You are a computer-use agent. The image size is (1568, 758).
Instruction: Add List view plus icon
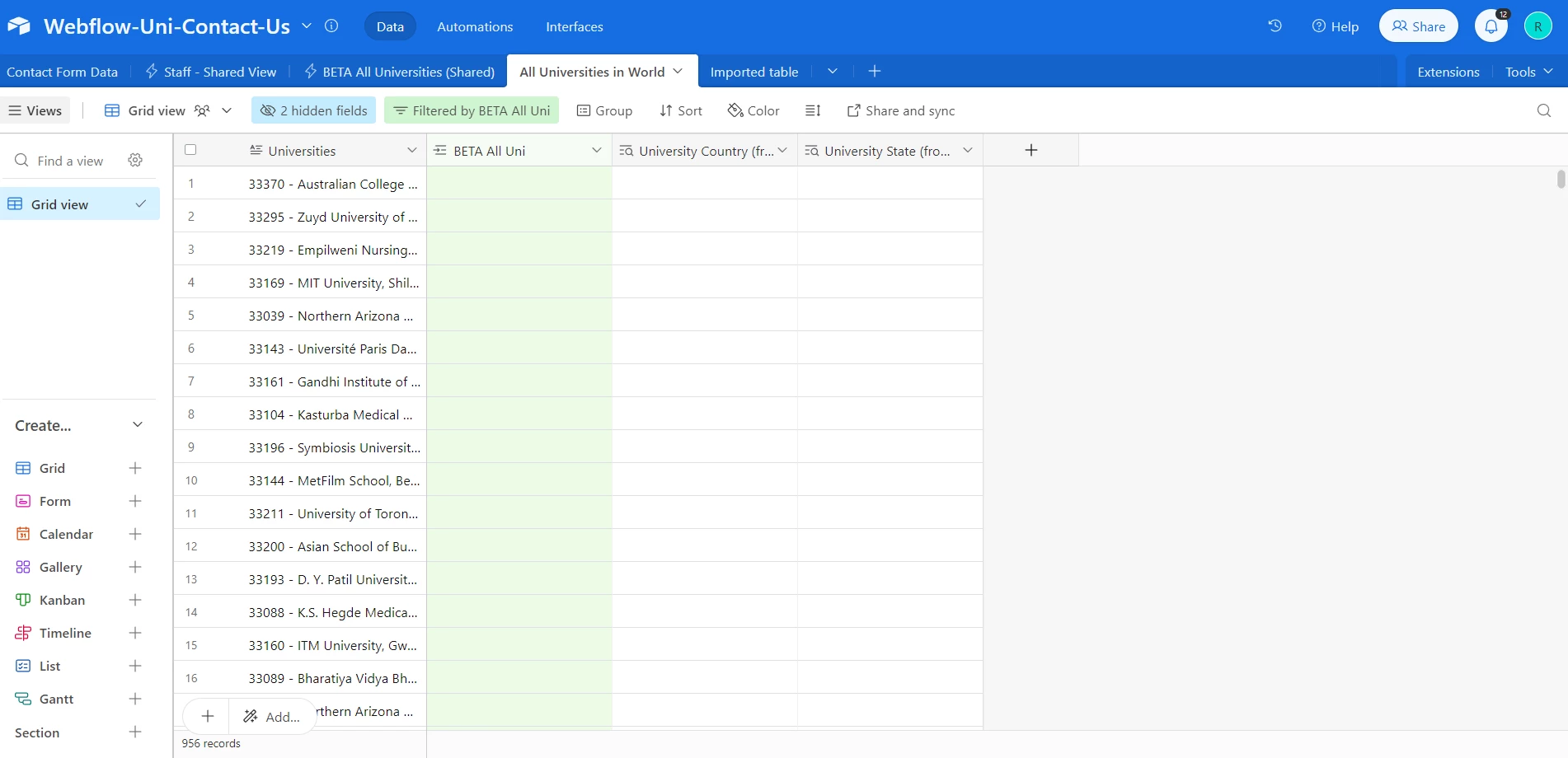(x=135, y=666)
